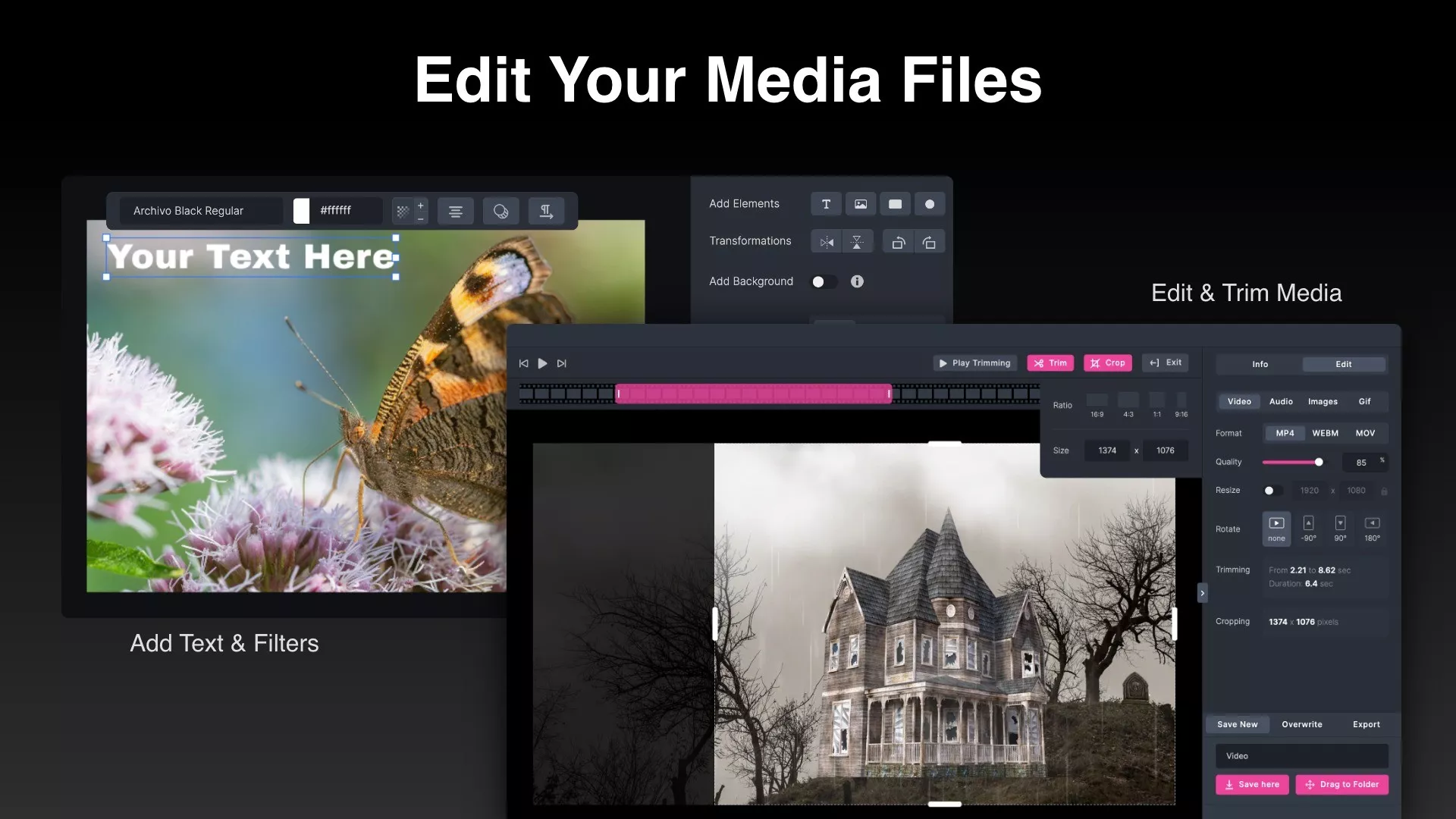The height and width of the screenshot is (819, 1456).
Task: Enable the Resize toggle
Action: (x=1272, y=491)
